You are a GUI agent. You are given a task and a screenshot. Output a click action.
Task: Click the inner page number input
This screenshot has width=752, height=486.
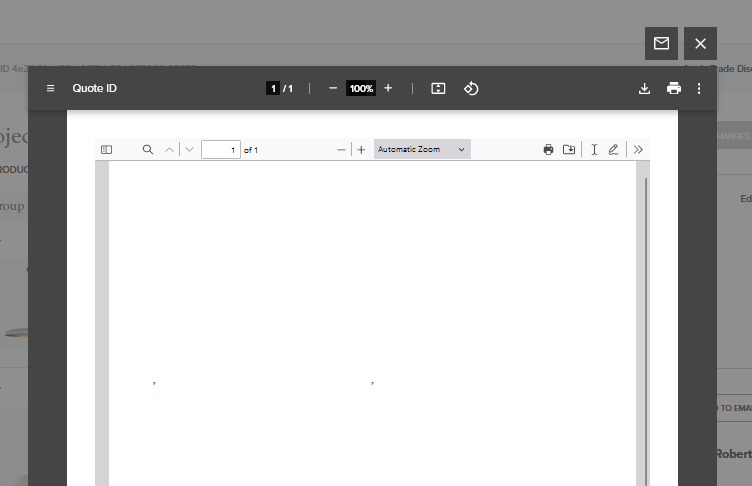221,150
